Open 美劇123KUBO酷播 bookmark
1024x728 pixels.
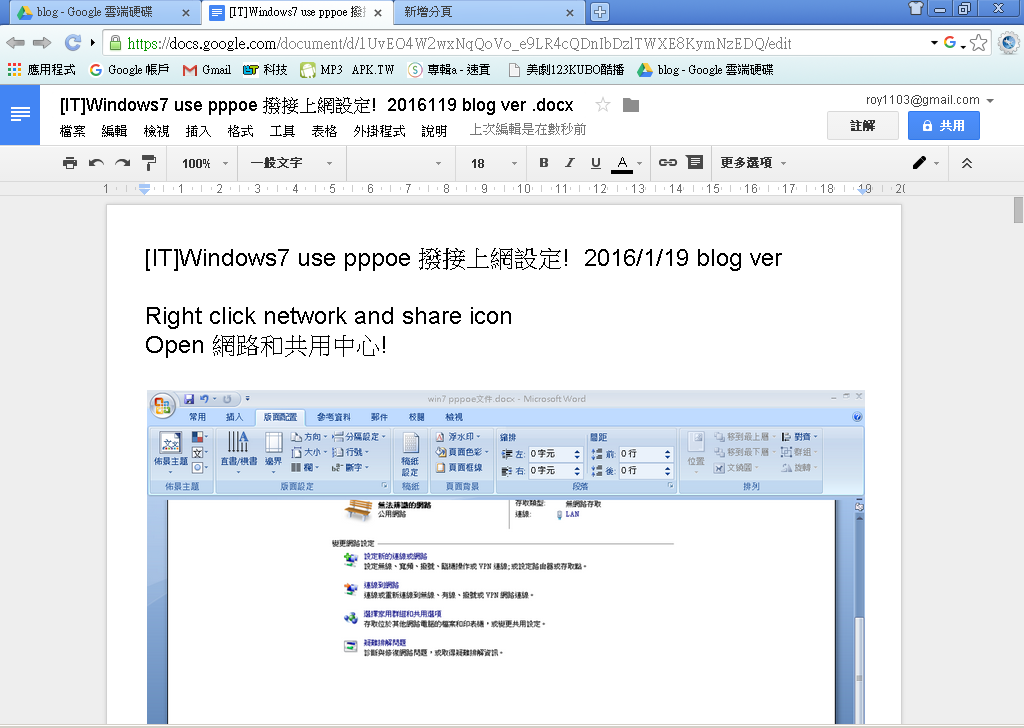(x=566, y=69)
